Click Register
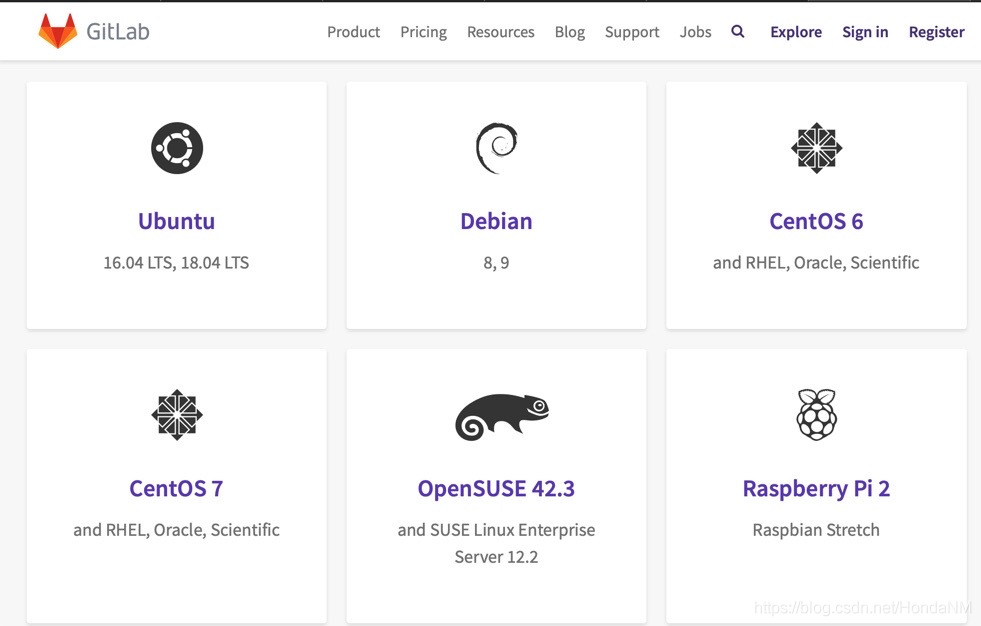Viewport: 981px width, 626px height. tap(937, 32)
